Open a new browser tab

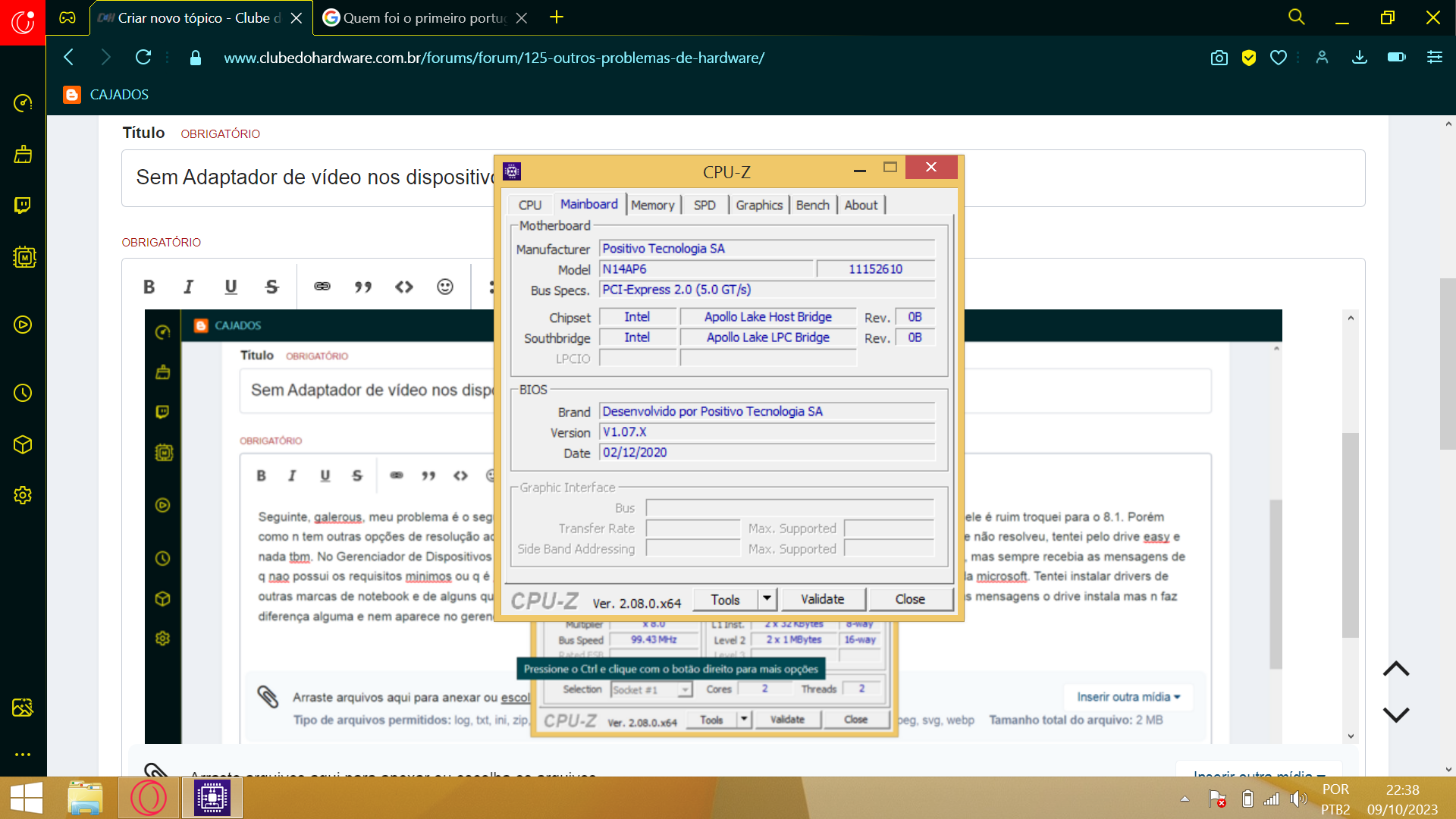[x=557, y=17]
